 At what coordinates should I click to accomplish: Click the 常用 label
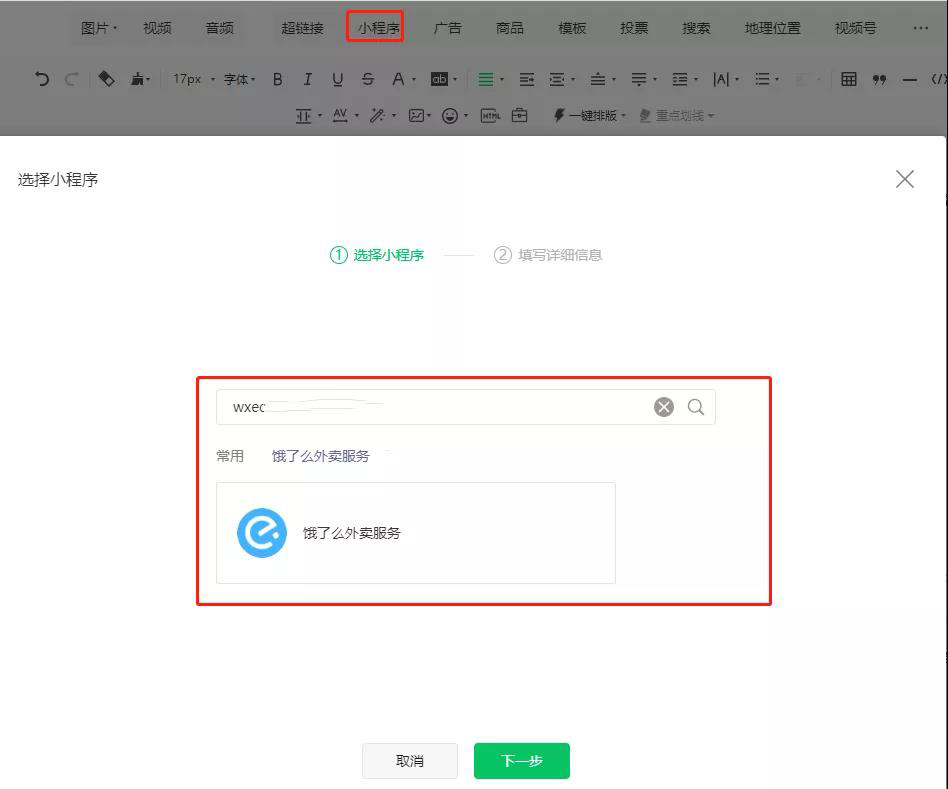[x=230, y=456]
